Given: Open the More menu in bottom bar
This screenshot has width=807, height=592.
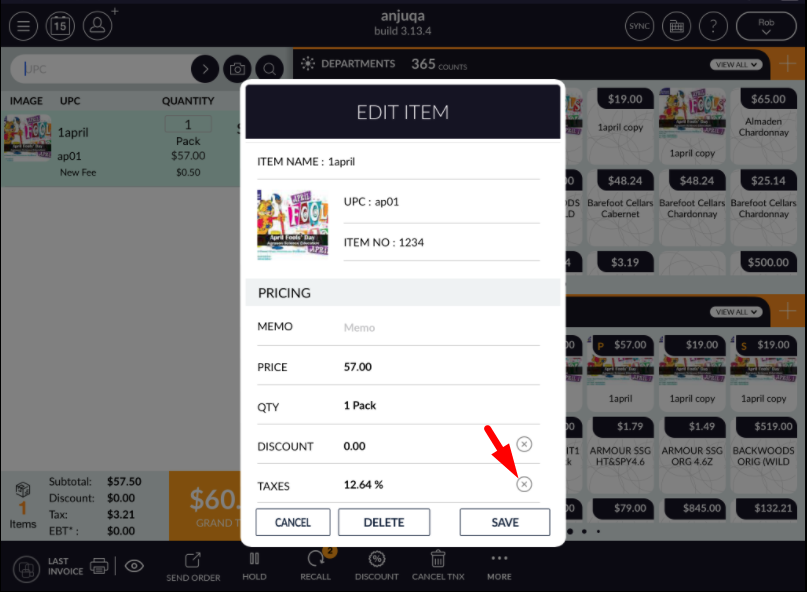Looking at the screenshot, I should pyautogui.click(x=499, y=566).
